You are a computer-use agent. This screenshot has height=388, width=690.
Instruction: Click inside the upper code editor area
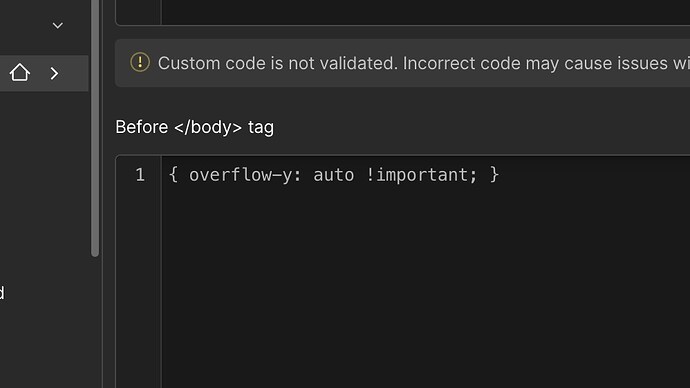[426, 12]
